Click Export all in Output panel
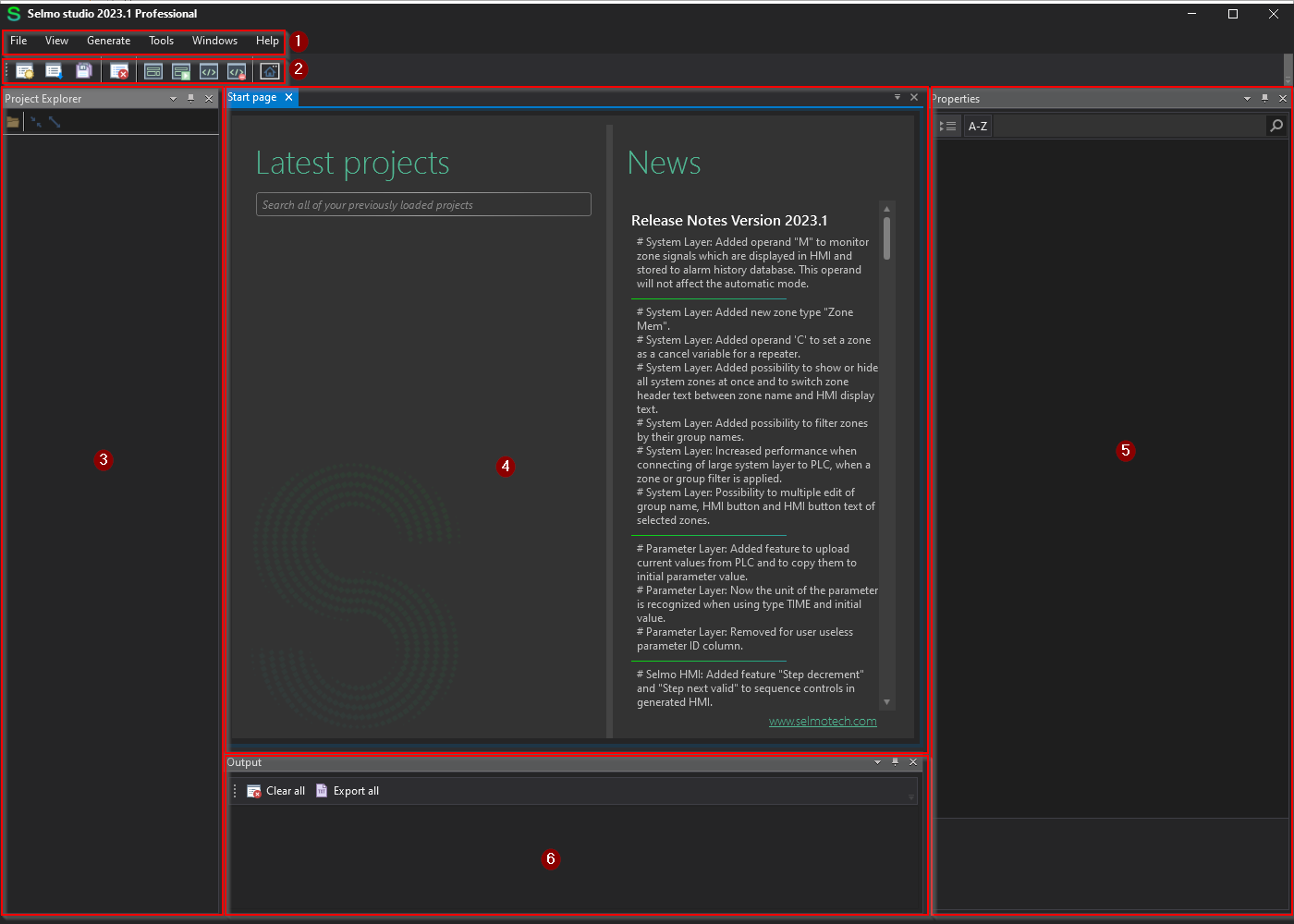Image resolution: width=1294 pixels, height=924 pixels. point(347,791)
